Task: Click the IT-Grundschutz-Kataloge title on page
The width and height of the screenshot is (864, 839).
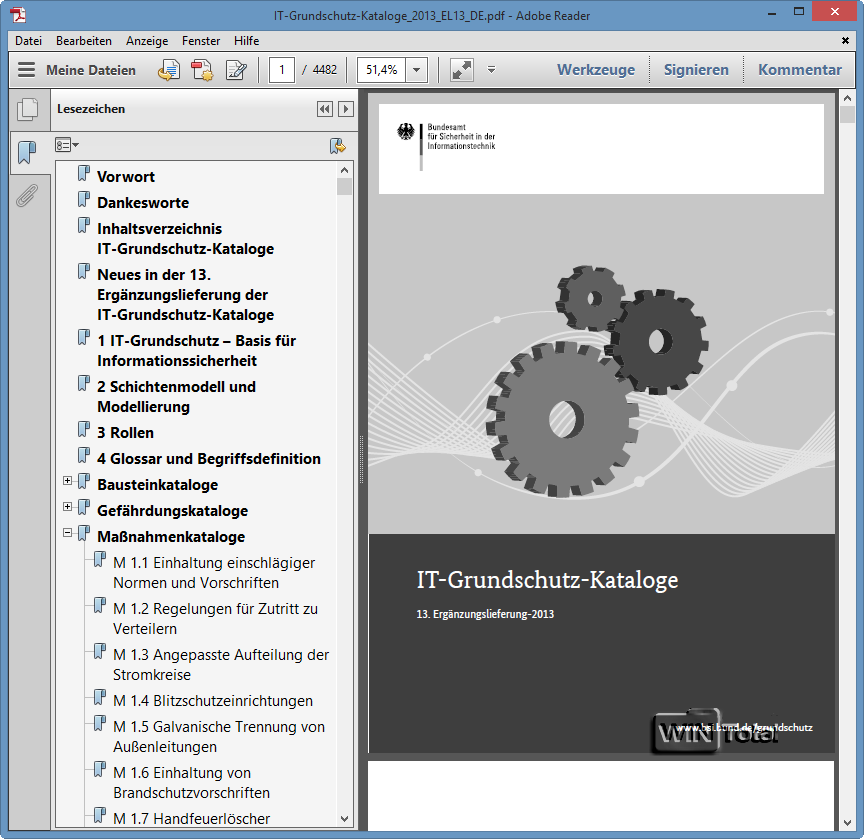Action: [x=547, y=580]
